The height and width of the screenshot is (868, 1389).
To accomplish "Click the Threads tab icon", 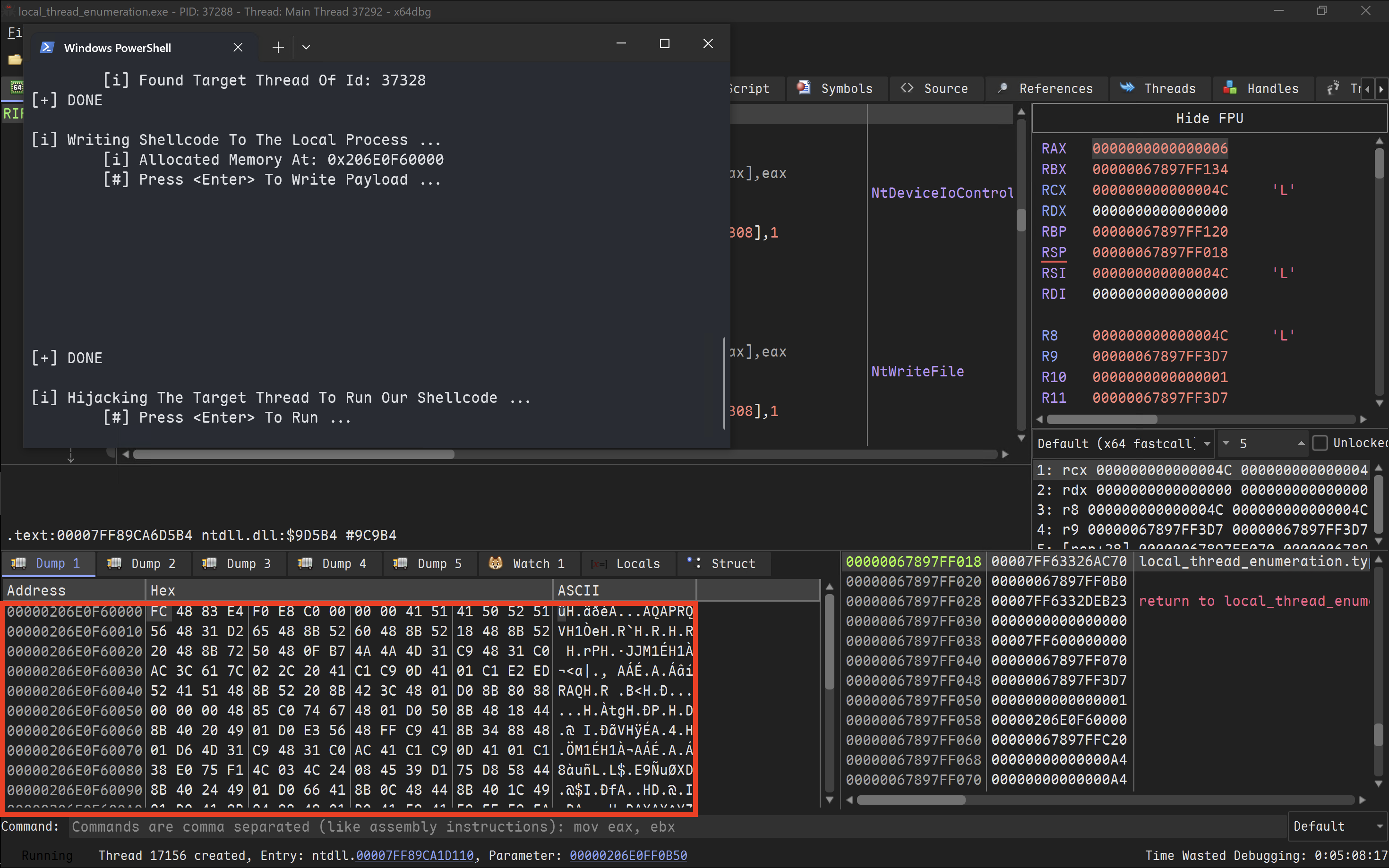I will pos(1127,88).
